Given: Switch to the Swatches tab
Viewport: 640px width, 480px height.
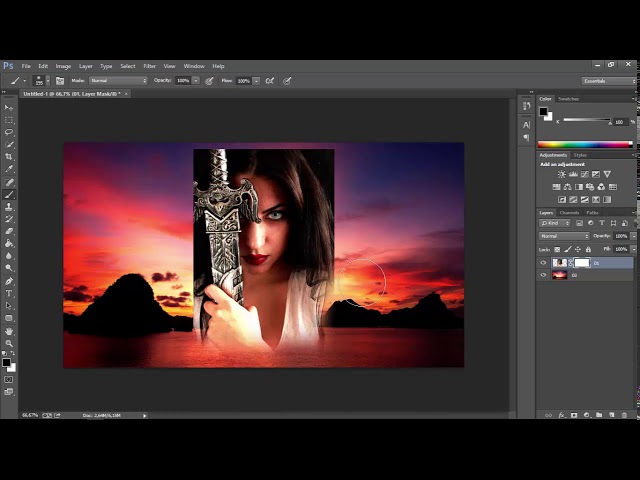Looking at the screenshot, I should pos(568,99).
